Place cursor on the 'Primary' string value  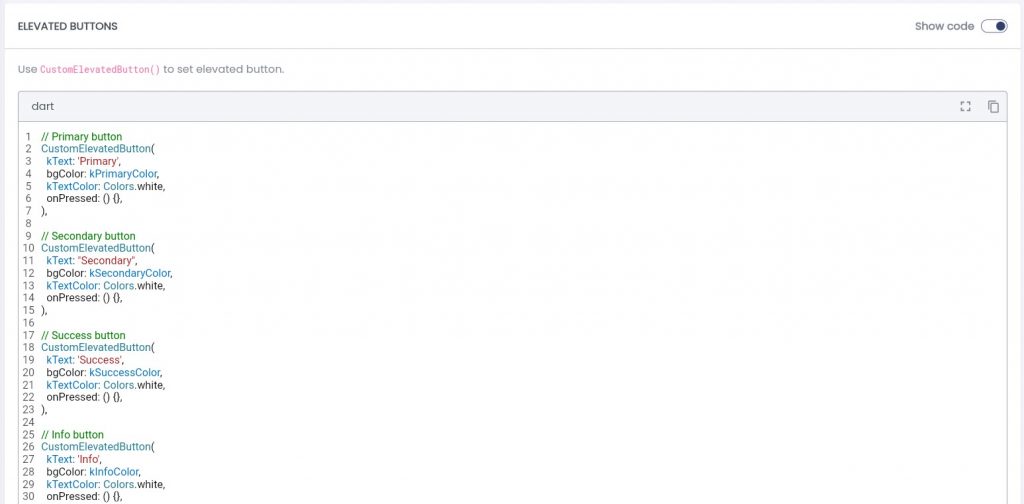(99, 161)
